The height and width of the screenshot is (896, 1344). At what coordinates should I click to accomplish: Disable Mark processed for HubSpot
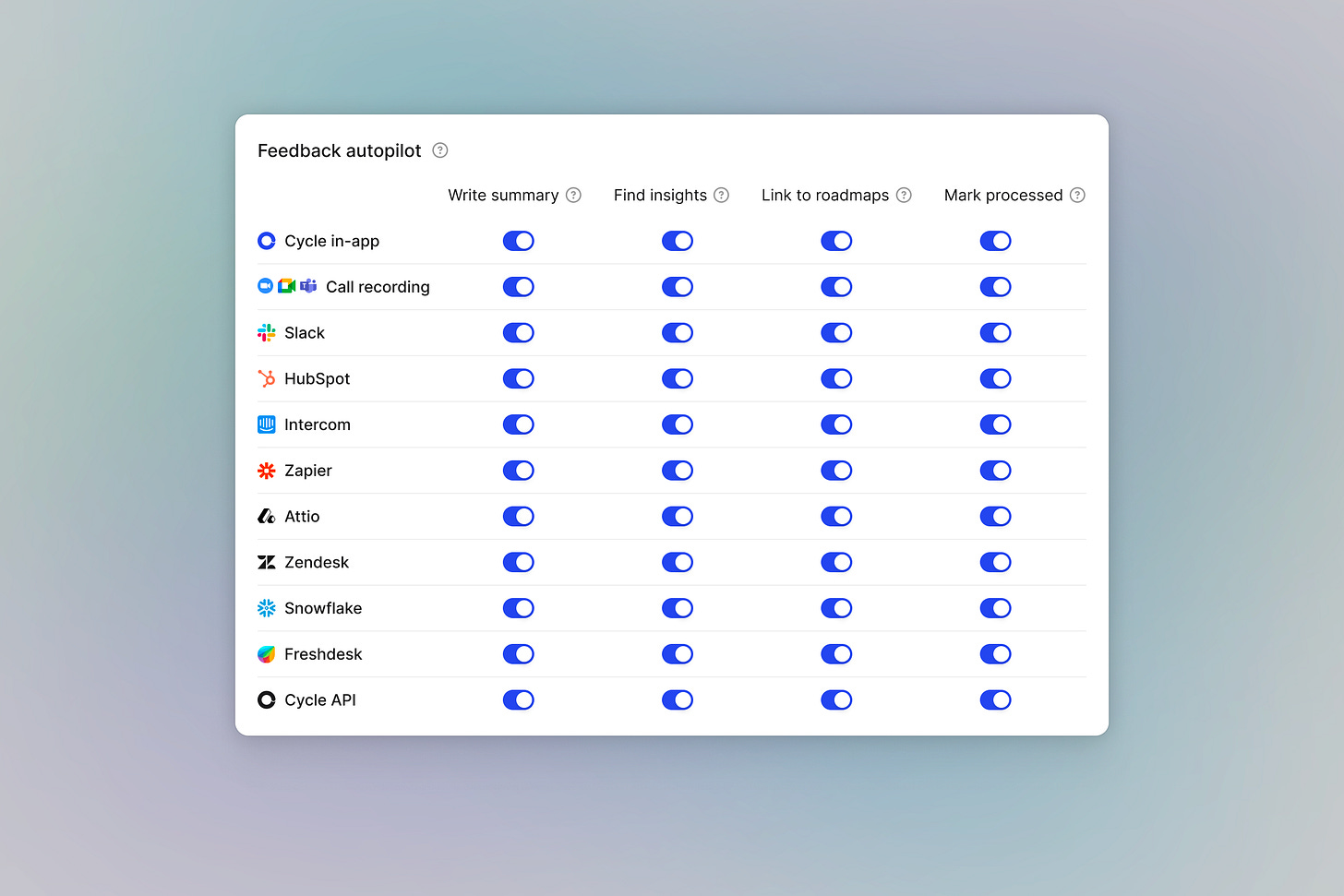click(x=996, y=378)
